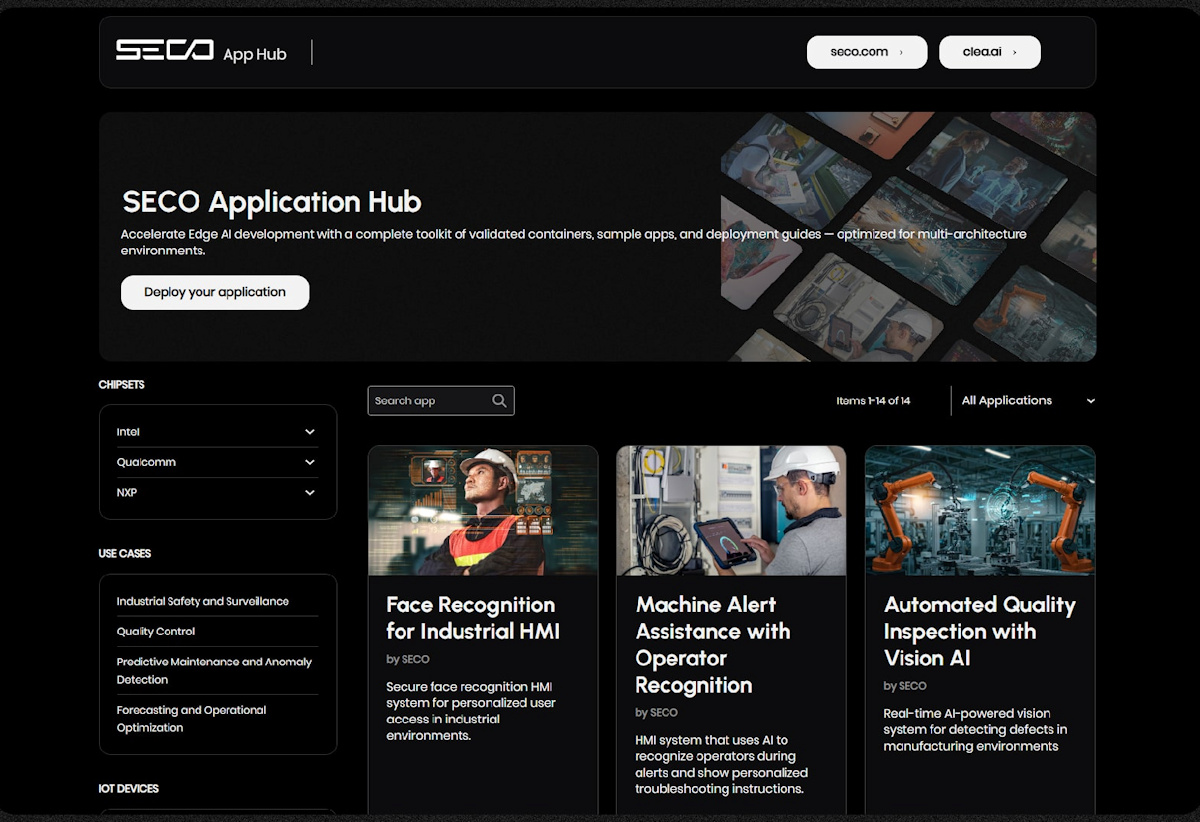Image resolution: width=1200 pixels, height=822 pixels.
Task: Open the clea.ai link button
Action: pos(990,52)
